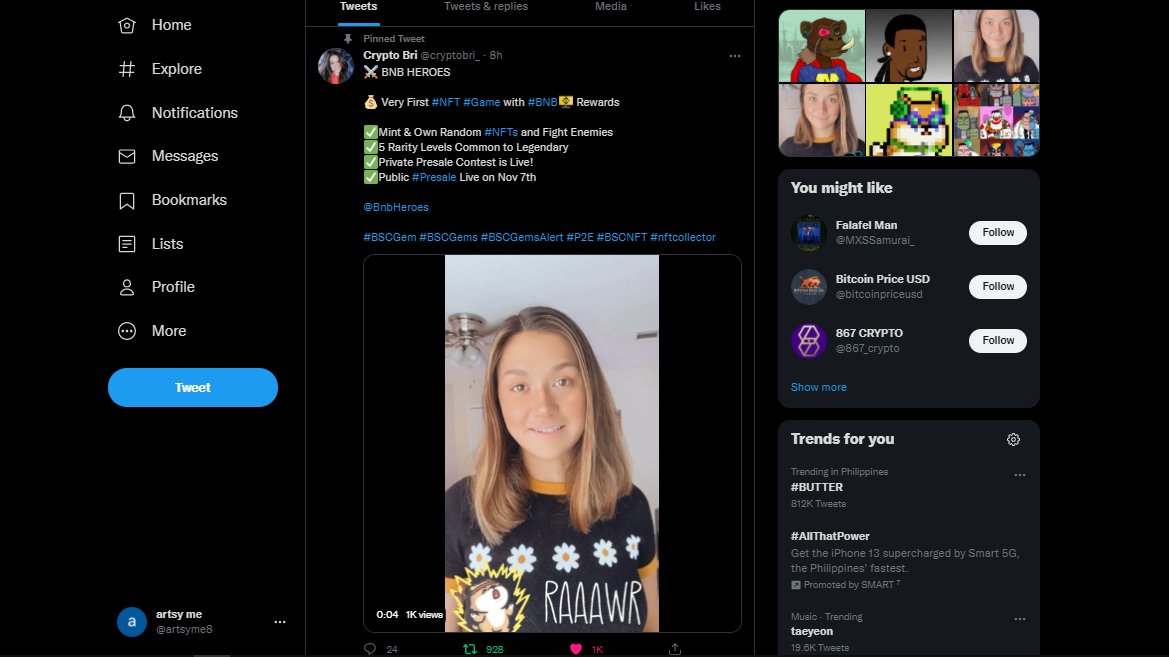Open the #BUTTER trend
1169x657 pixels.
pyautogui.click(x=817, y=487)
